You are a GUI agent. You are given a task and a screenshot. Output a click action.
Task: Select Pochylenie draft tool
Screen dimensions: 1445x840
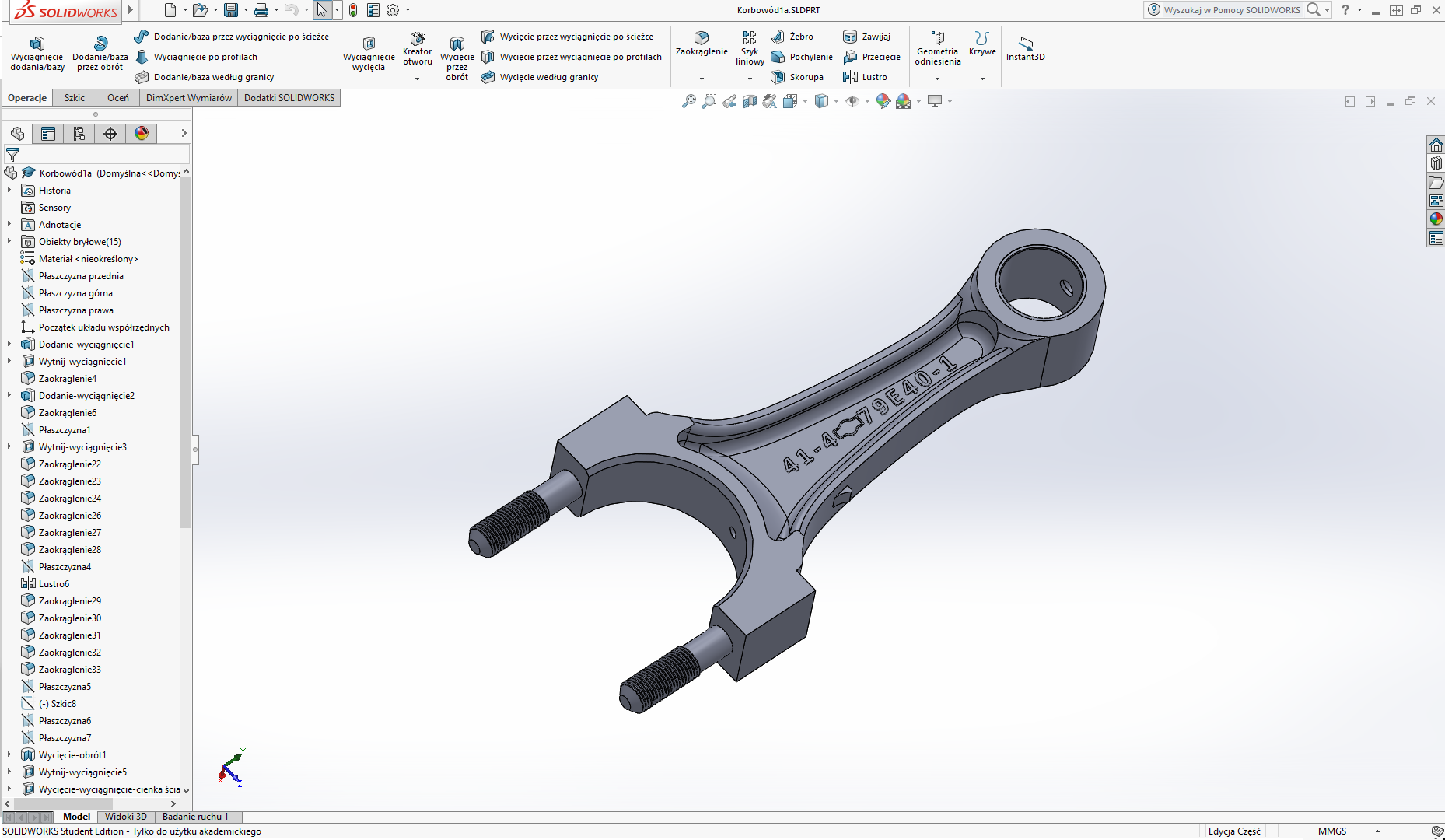(x=802, y=57)
